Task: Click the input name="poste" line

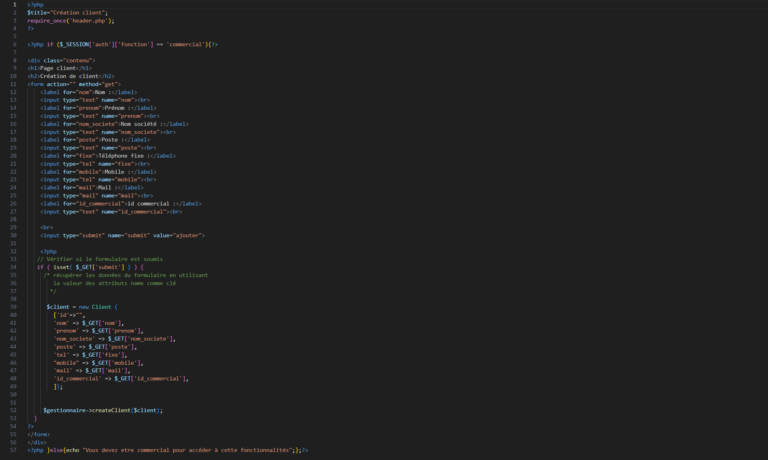Action: [x=98, y=148]
